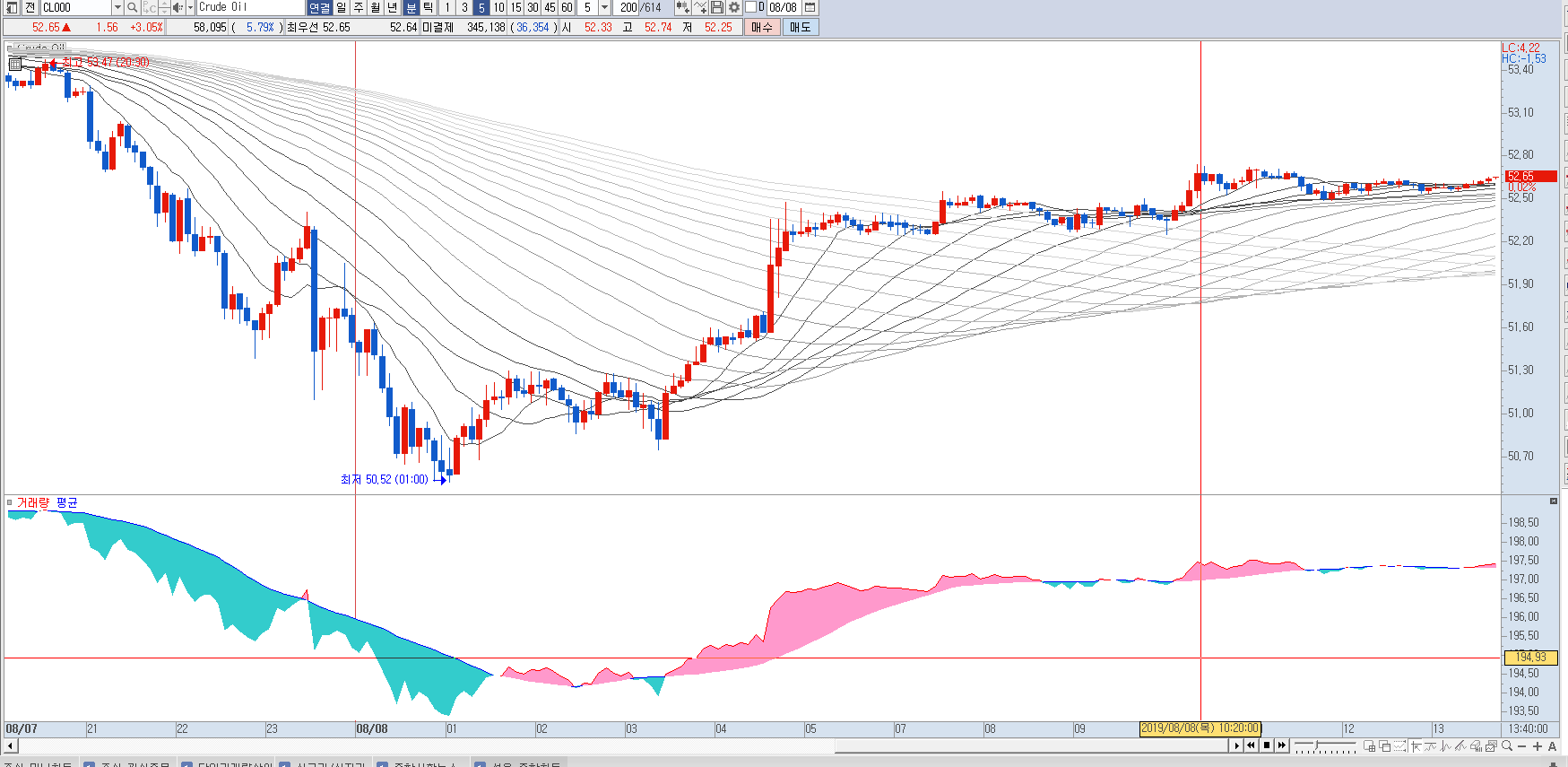Click the save chart floppy disk icon
The width and height of the screenshot is (1568, 767).
[717, 7]
